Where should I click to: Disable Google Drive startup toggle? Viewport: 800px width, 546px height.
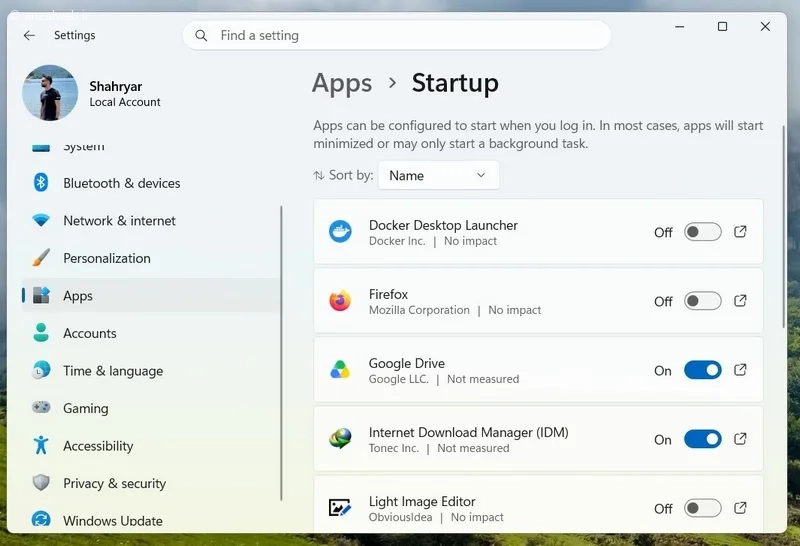pos(703,370)
